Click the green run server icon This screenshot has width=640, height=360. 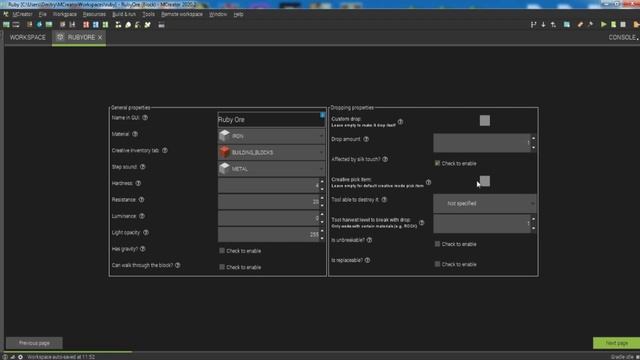613,24
